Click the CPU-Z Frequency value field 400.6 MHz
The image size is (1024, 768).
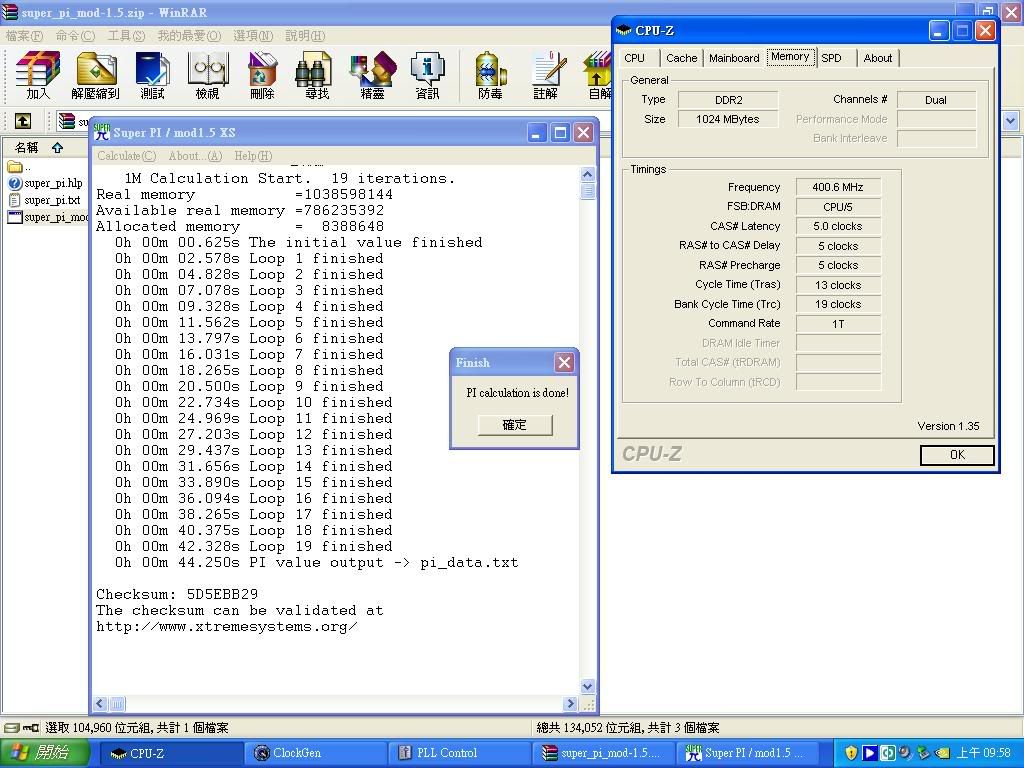tap(838, 187)
